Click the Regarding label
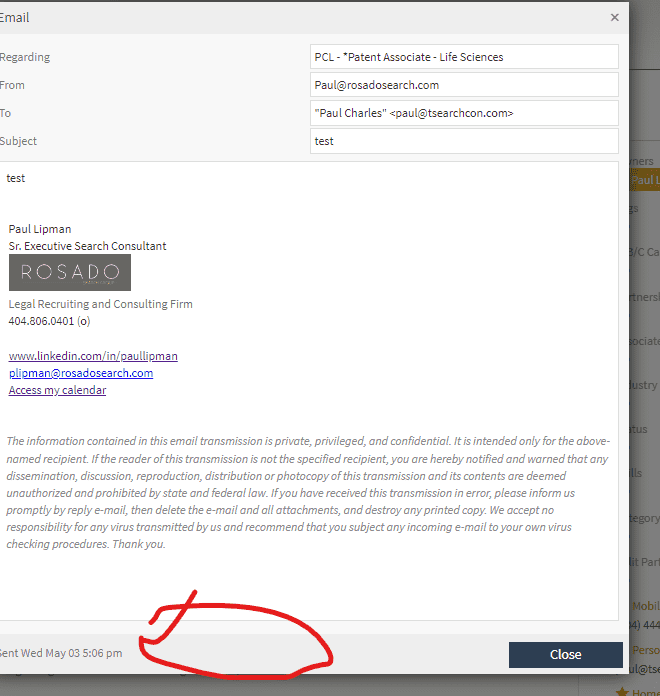 [25, 57]
